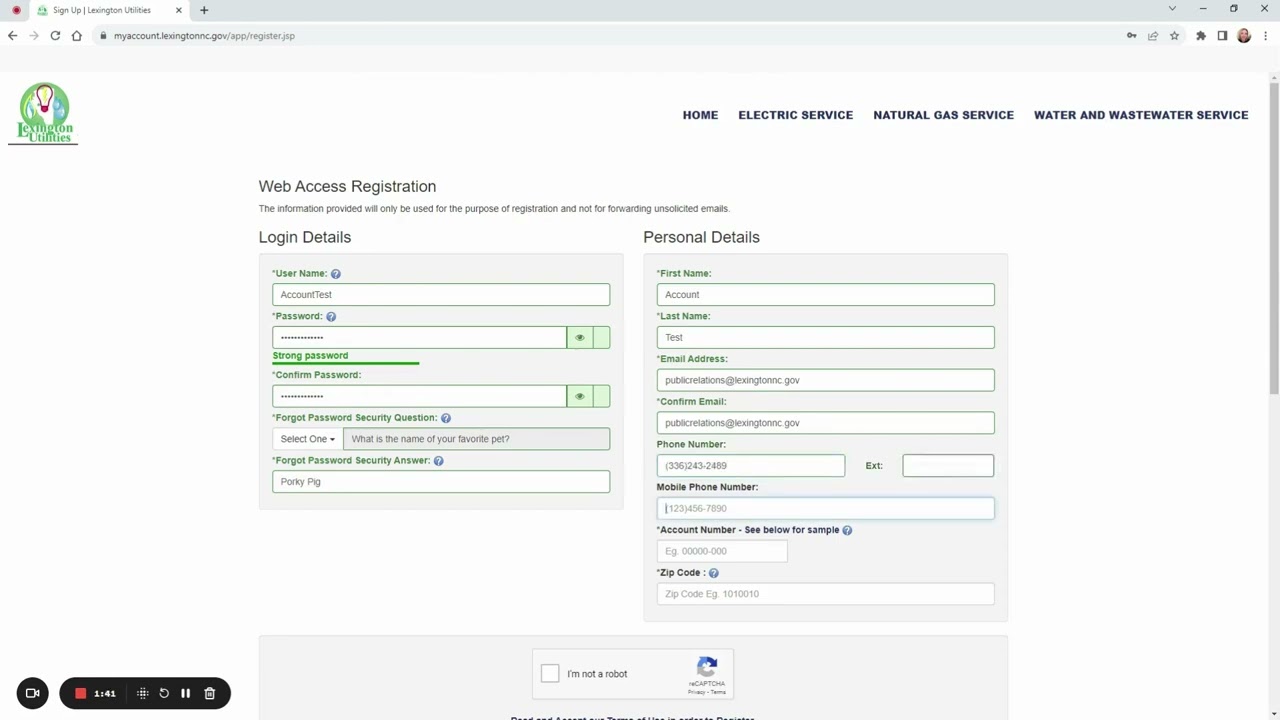Check the I'm not a robot box
The width and height of the screenshot is (1280, 720).
pos(550,674)
